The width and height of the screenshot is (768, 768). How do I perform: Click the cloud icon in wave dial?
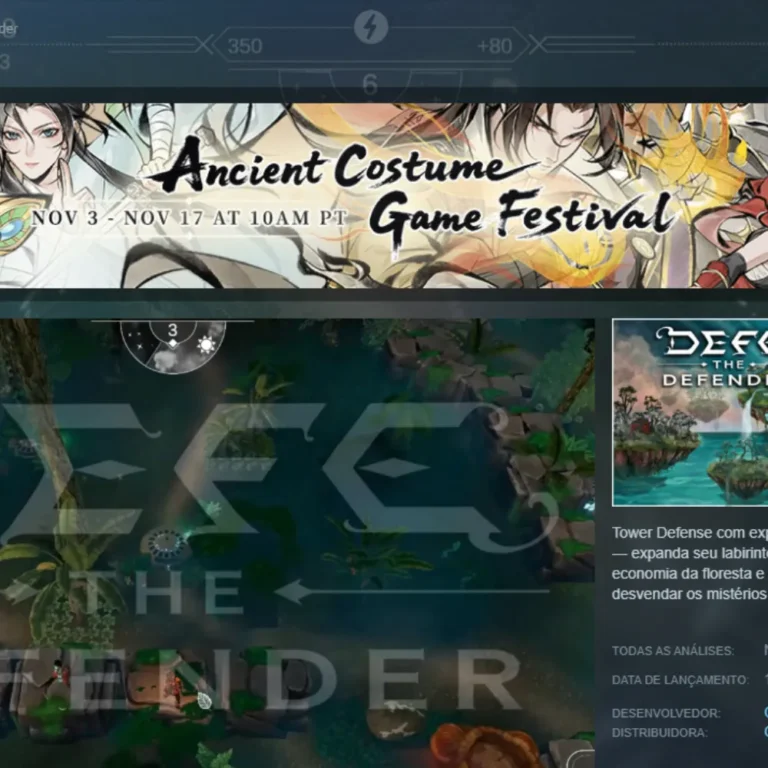(x=168, y=360)
